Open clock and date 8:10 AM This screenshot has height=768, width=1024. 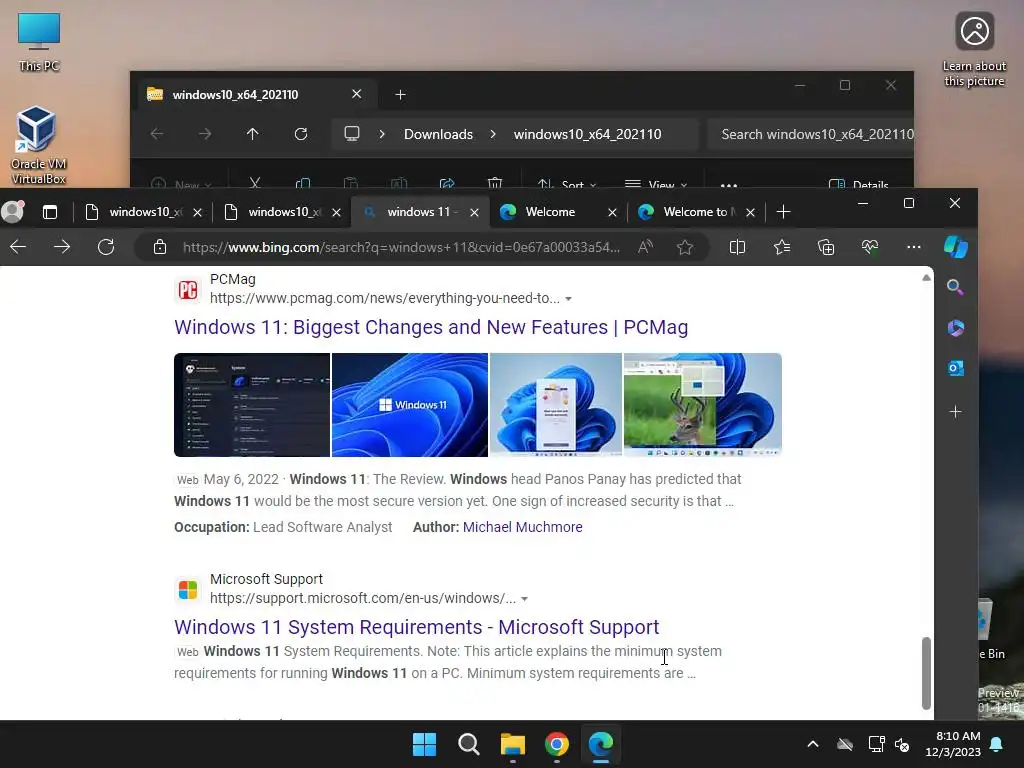coord(953,744)
